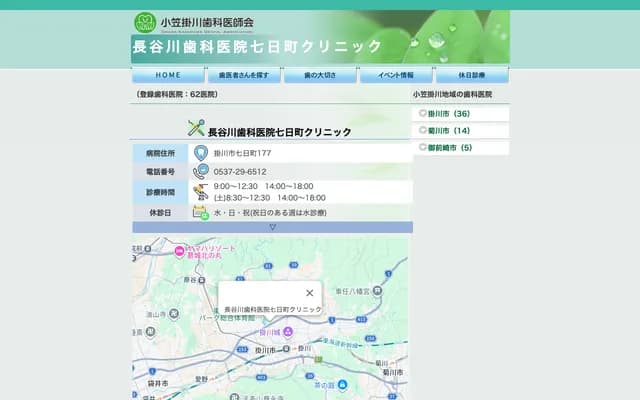Click the Saturday hours (土)8:30〜12:30 line
The height and width of the screenshot is (400, 640).
[269, 198]
